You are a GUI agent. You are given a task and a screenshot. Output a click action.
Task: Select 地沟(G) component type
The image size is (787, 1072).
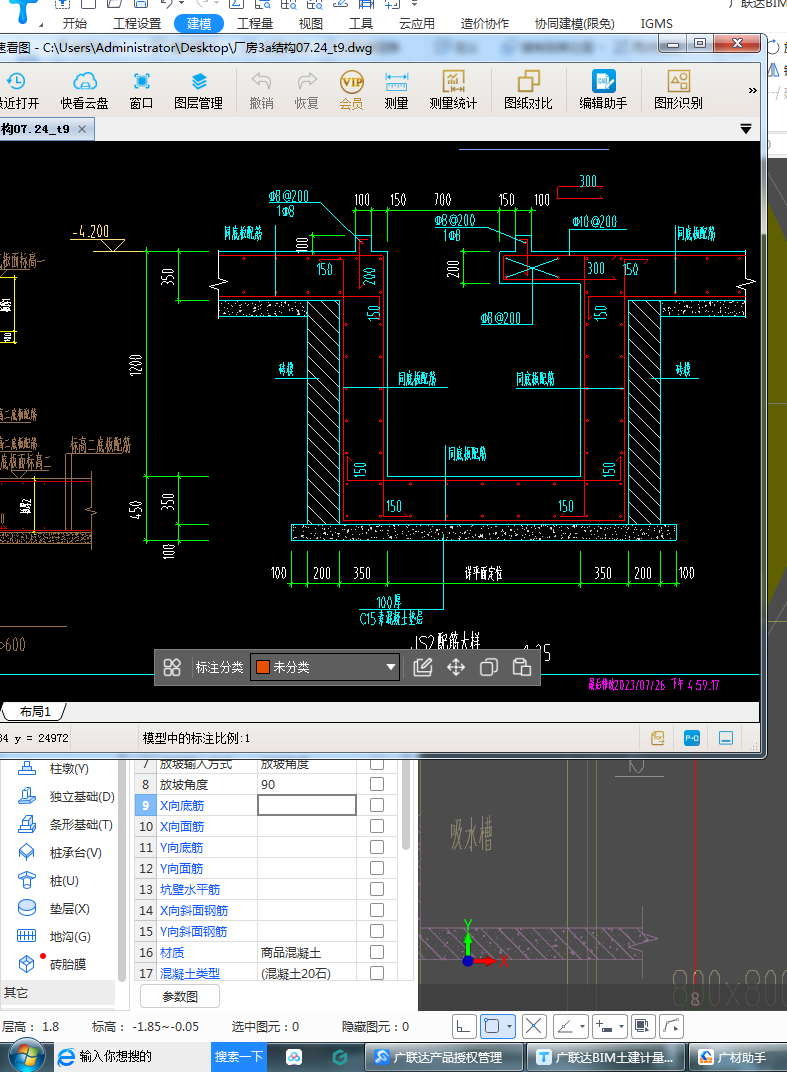pos(53,937)
